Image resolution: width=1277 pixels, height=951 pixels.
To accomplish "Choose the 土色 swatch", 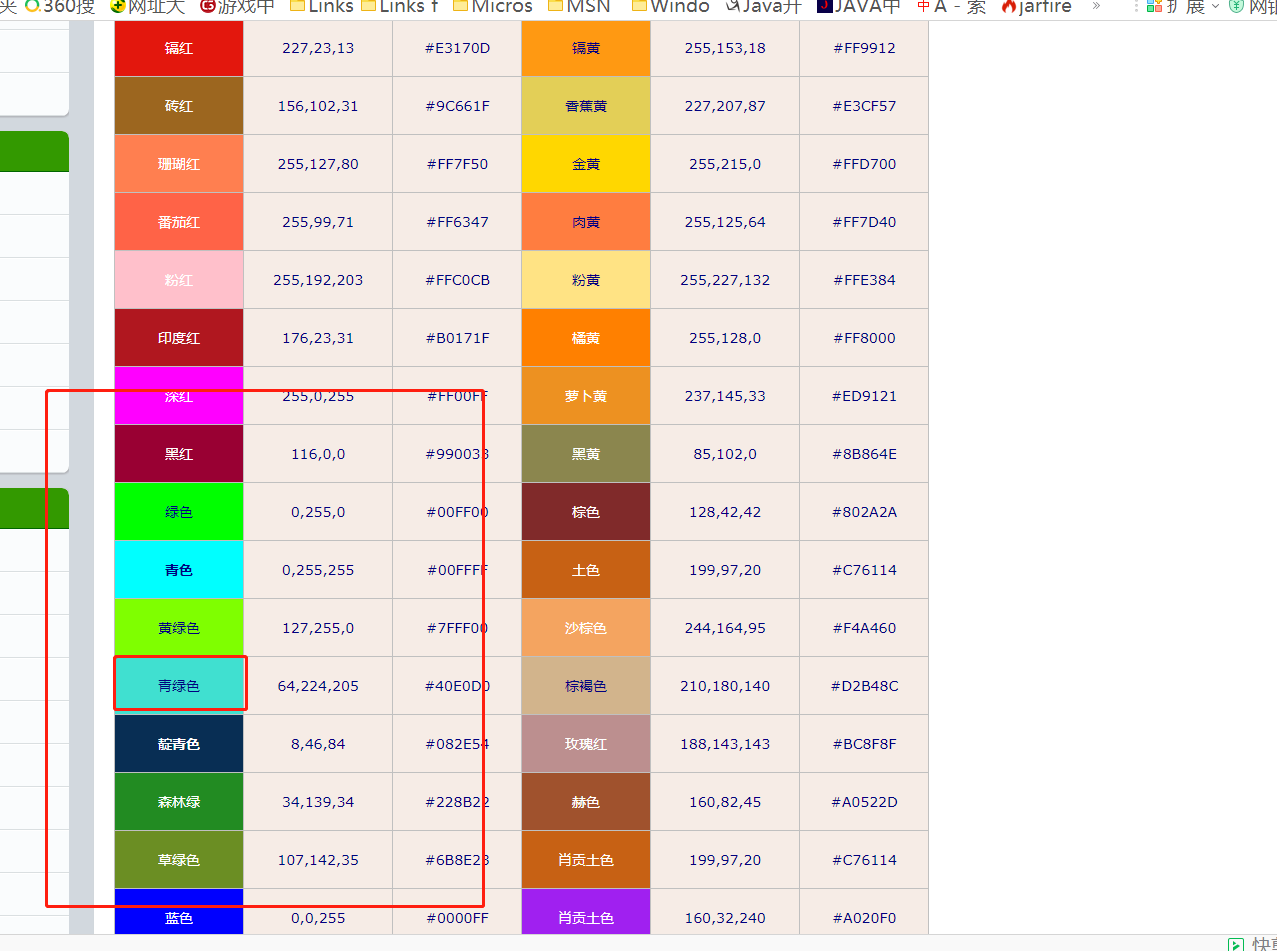I will 586,570.
